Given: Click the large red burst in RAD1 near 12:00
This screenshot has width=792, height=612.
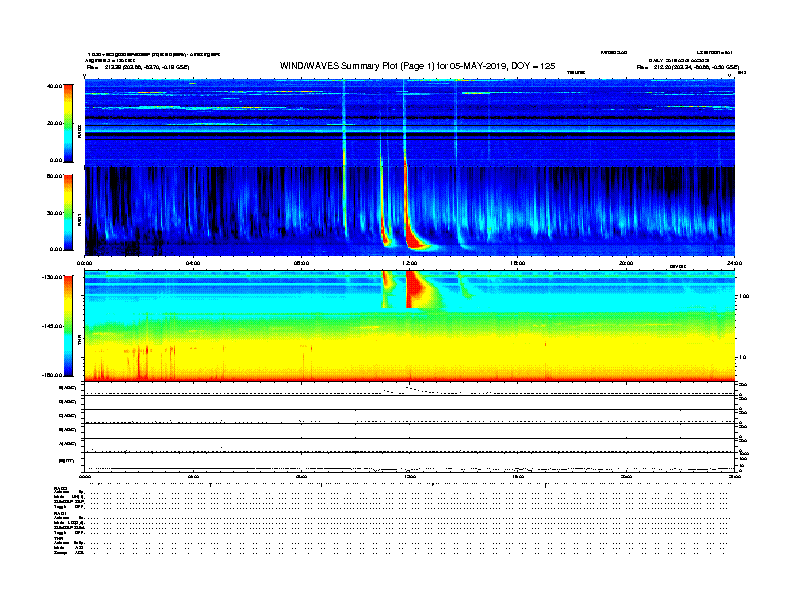Looking at the screenshot, I should (x=414, y=238).
